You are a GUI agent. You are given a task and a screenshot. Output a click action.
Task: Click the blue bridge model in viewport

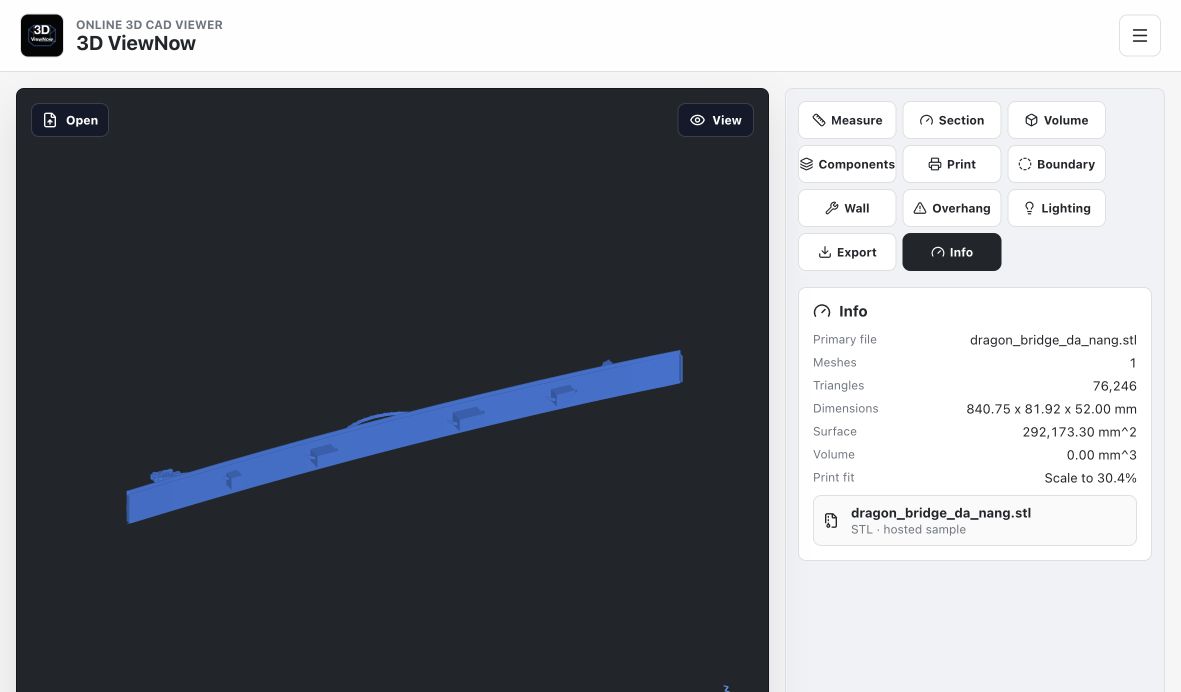pyautogui.click(x=404, y=437)
